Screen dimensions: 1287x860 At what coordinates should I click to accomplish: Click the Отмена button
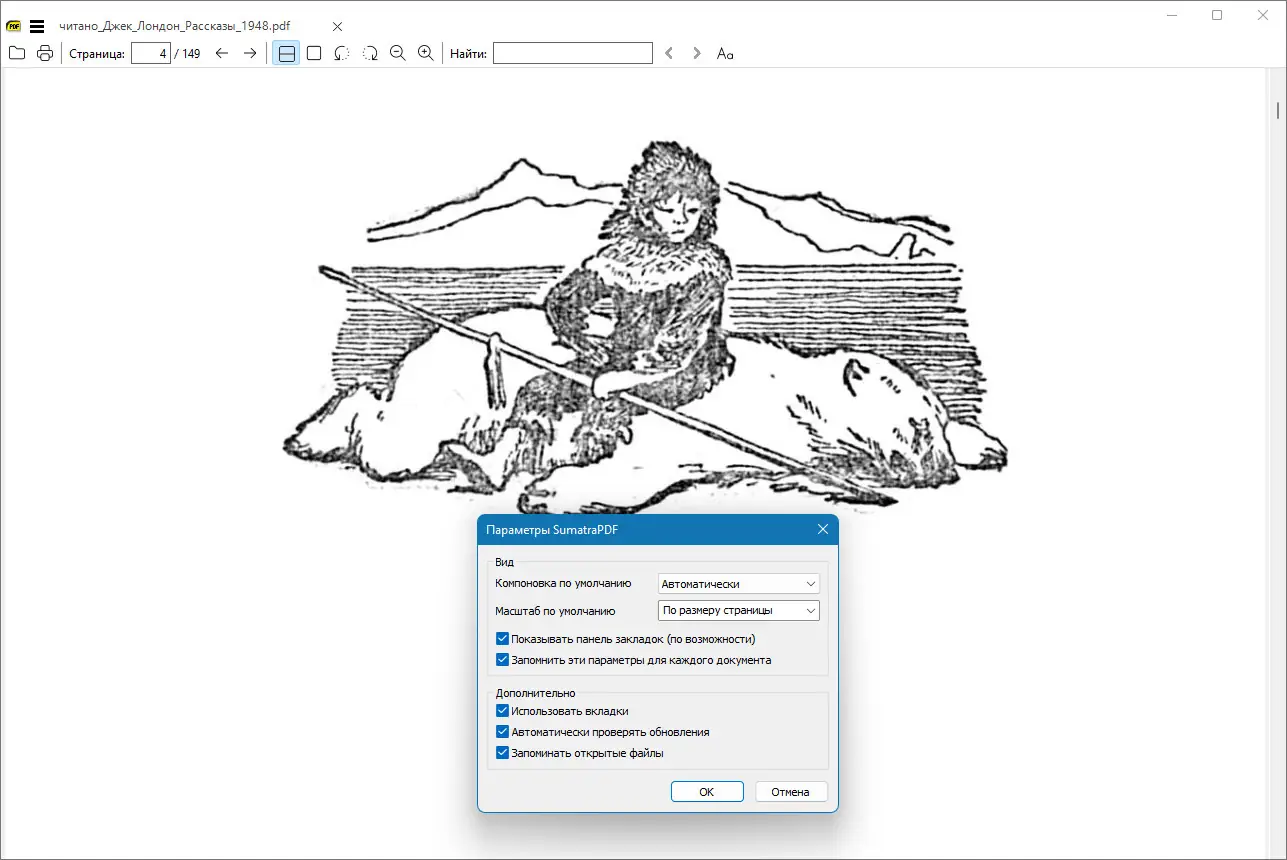tap(791, 792)
